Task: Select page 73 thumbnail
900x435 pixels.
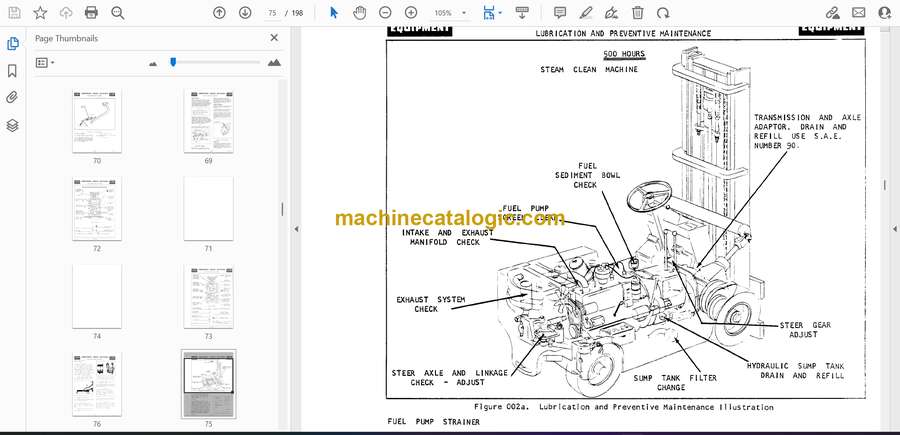Action: [208, 297]
